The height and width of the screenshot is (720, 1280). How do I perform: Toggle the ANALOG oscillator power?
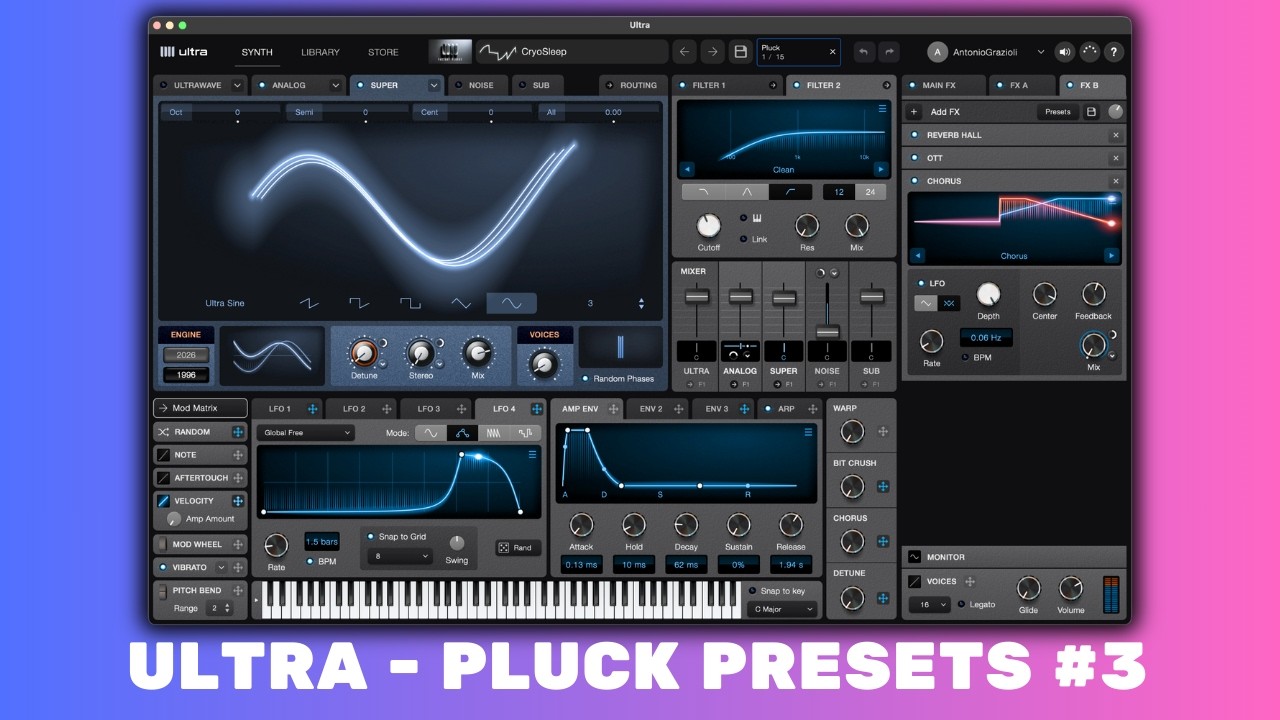point(262,85)
